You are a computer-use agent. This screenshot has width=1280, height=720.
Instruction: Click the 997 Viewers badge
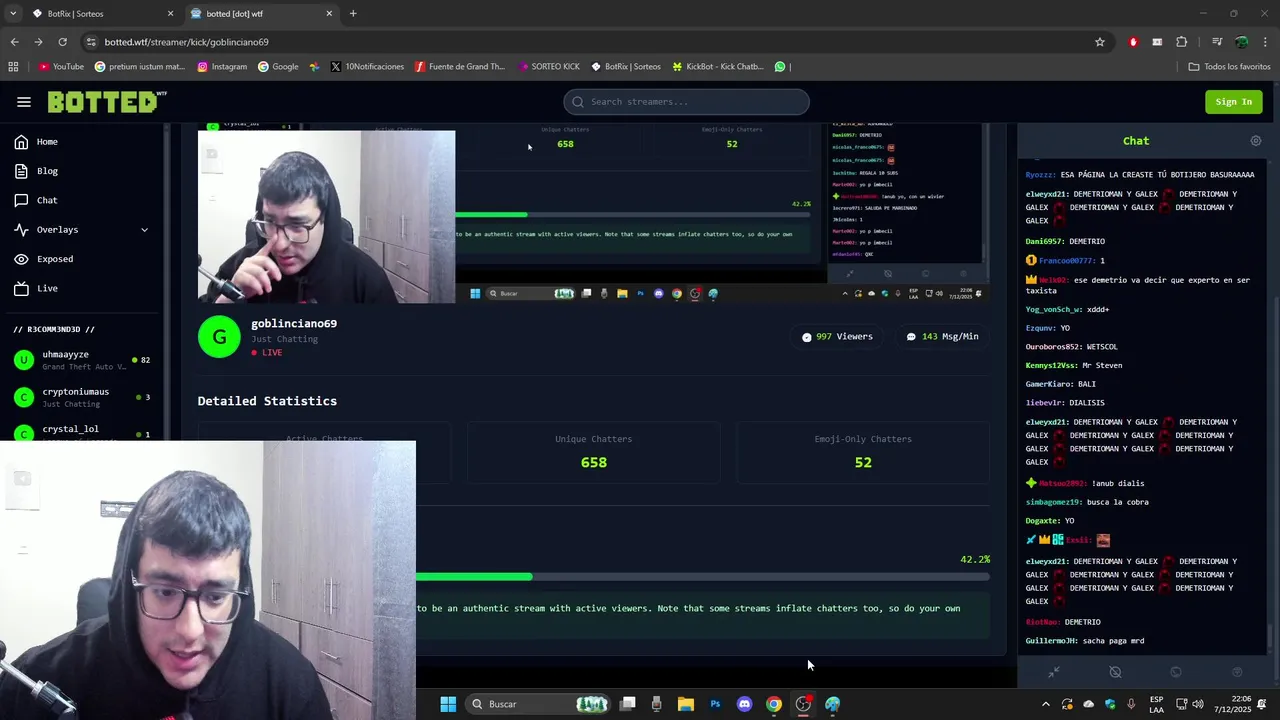click(837, 337)
